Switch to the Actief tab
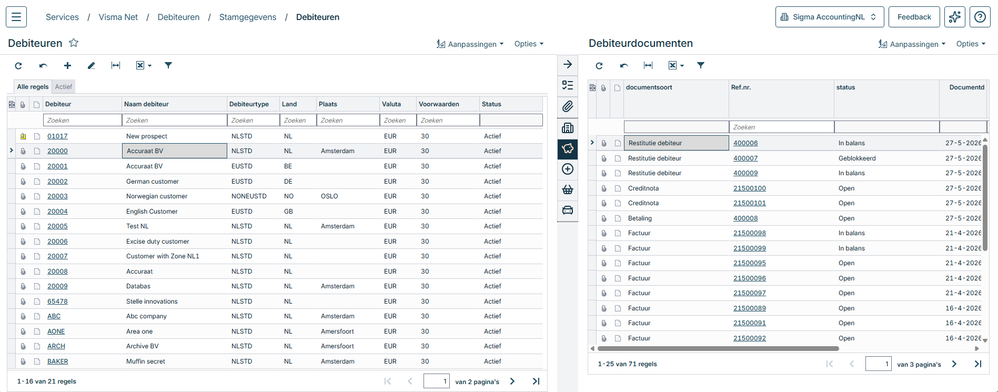The image size is (998, 392). [64, 87]
